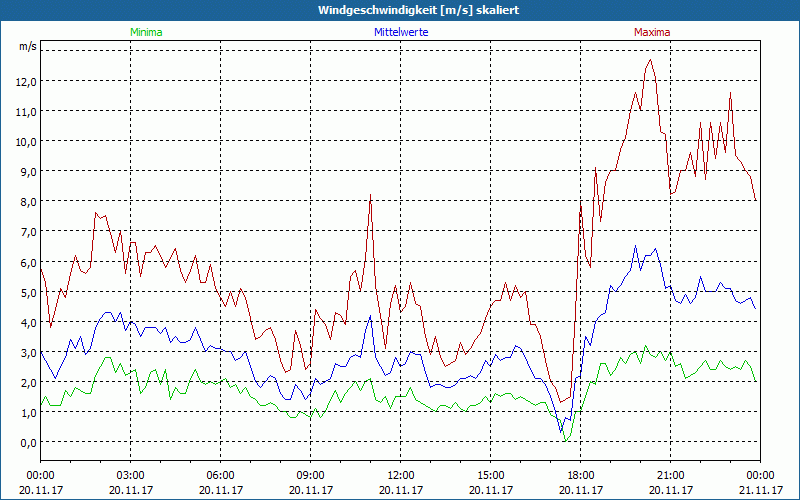Select the 12,0 y-axis tick label

[x=26, y=81]
